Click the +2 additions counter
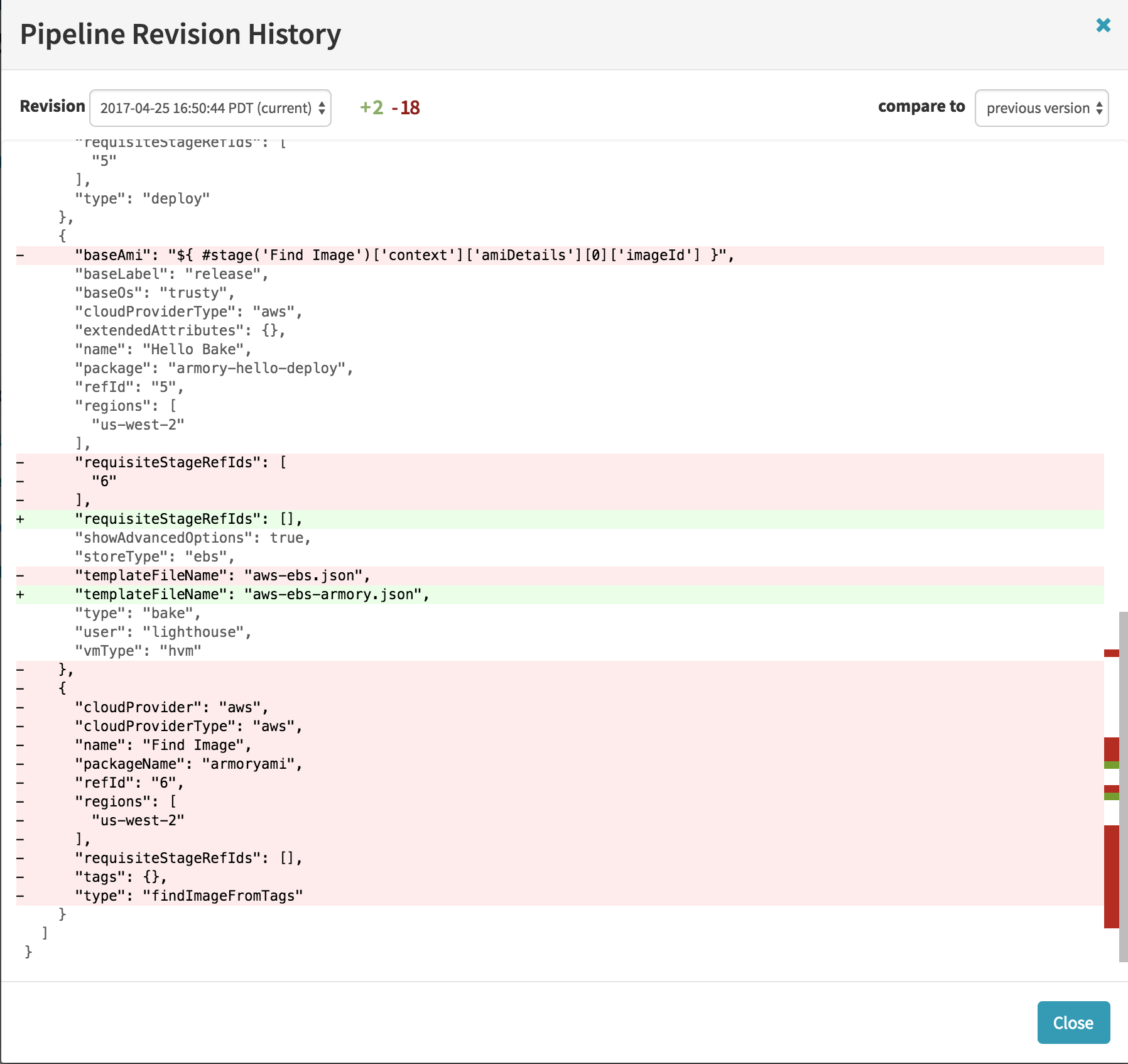Screen dimensions: 1128x1064 click(371, 108)
